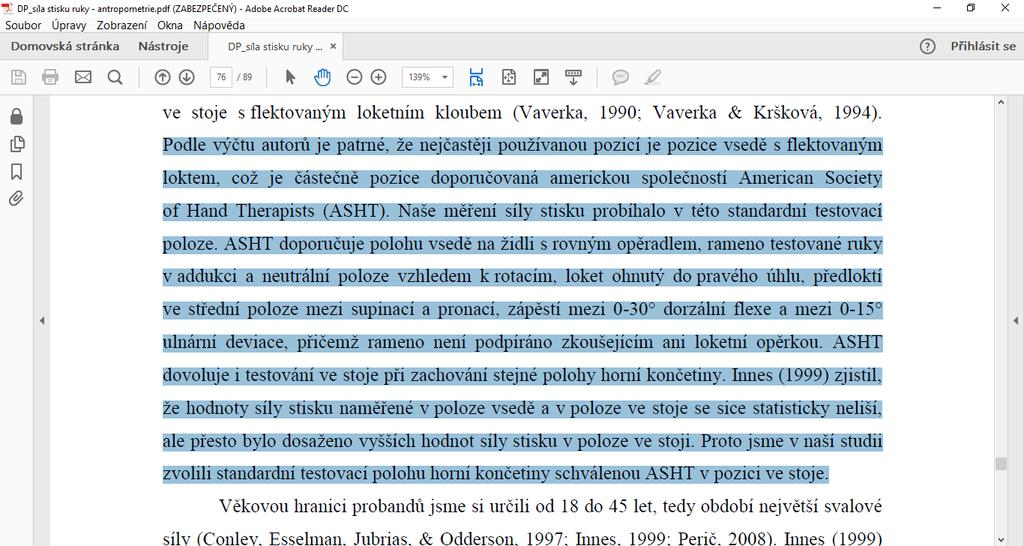
Task: Open the help question mark icon
Action: click(927, 46)
